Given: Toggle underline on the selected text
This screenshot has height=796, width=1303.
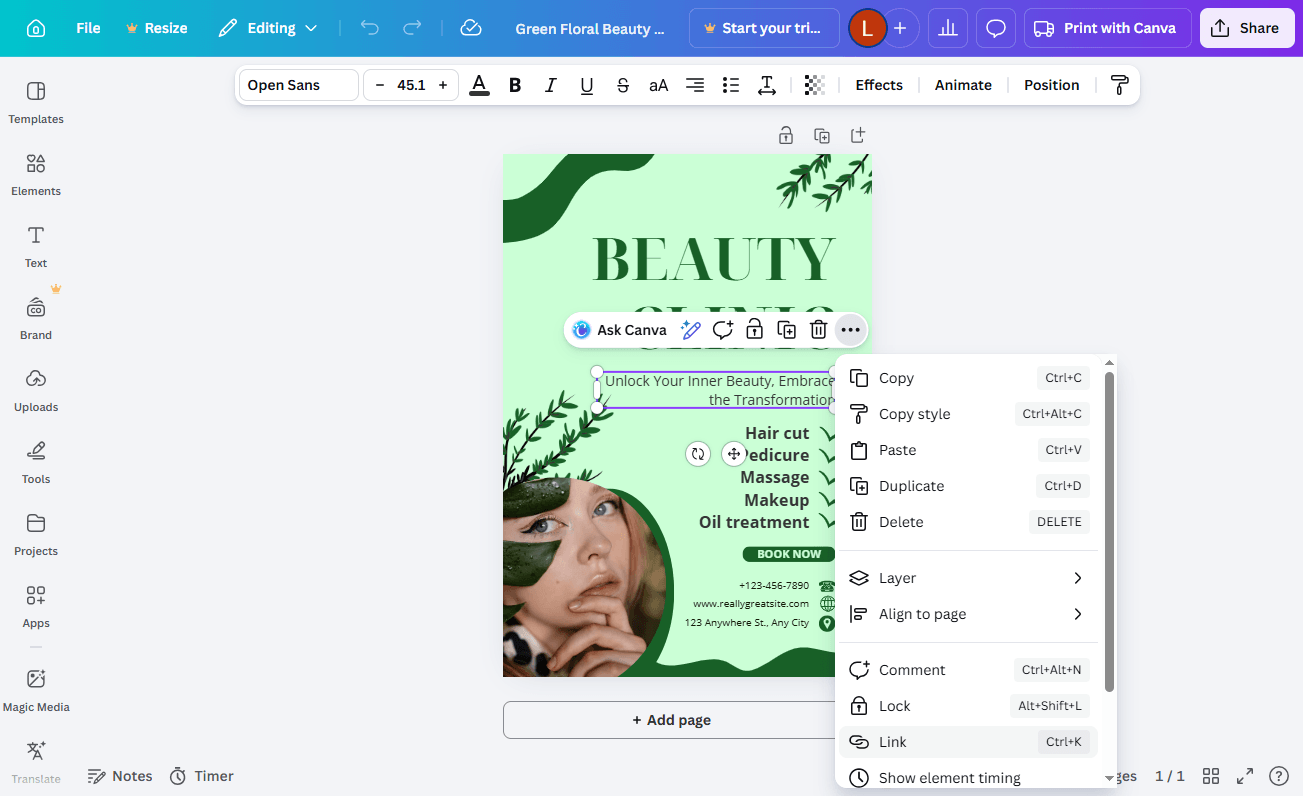Looking at the screenshot, I should 586,85.
